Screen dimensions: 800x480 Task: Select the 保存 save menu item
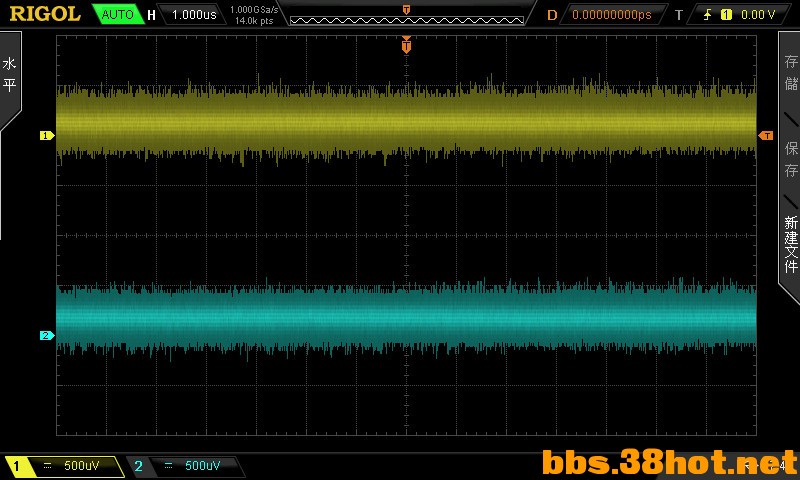(791, 159)
